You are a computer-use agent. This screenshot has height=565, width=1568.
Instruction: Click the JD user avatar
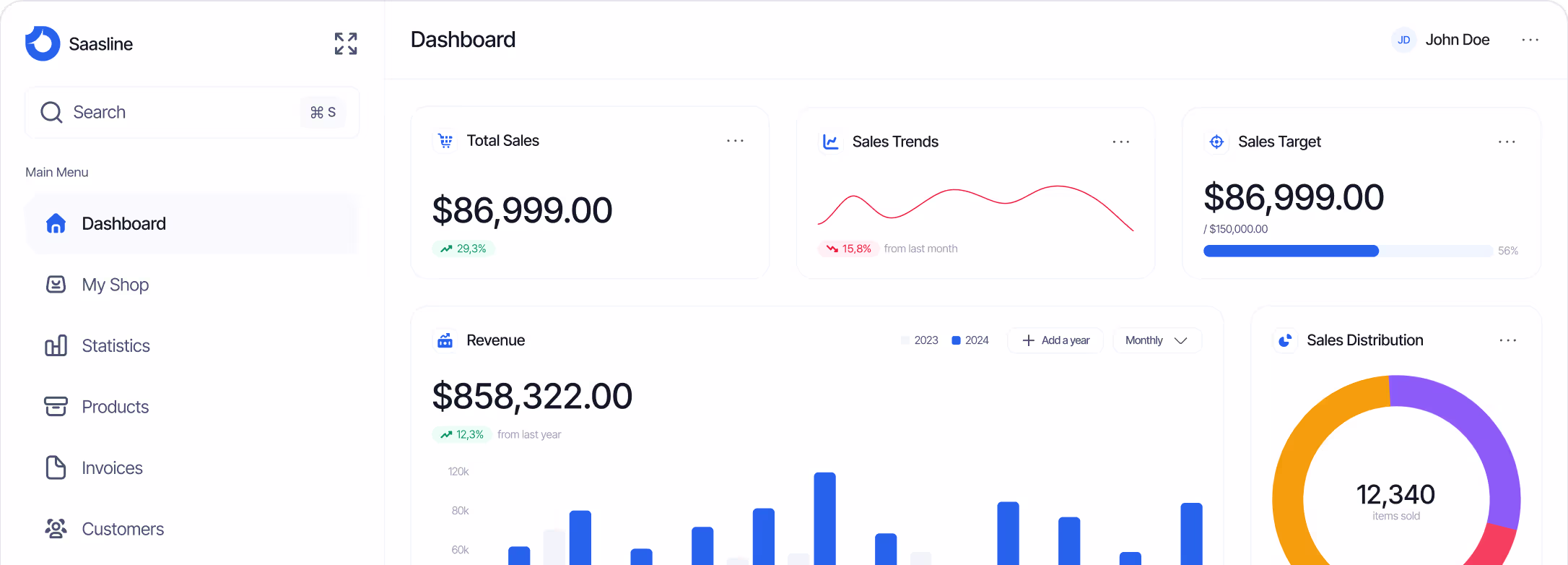[1403, 40]
